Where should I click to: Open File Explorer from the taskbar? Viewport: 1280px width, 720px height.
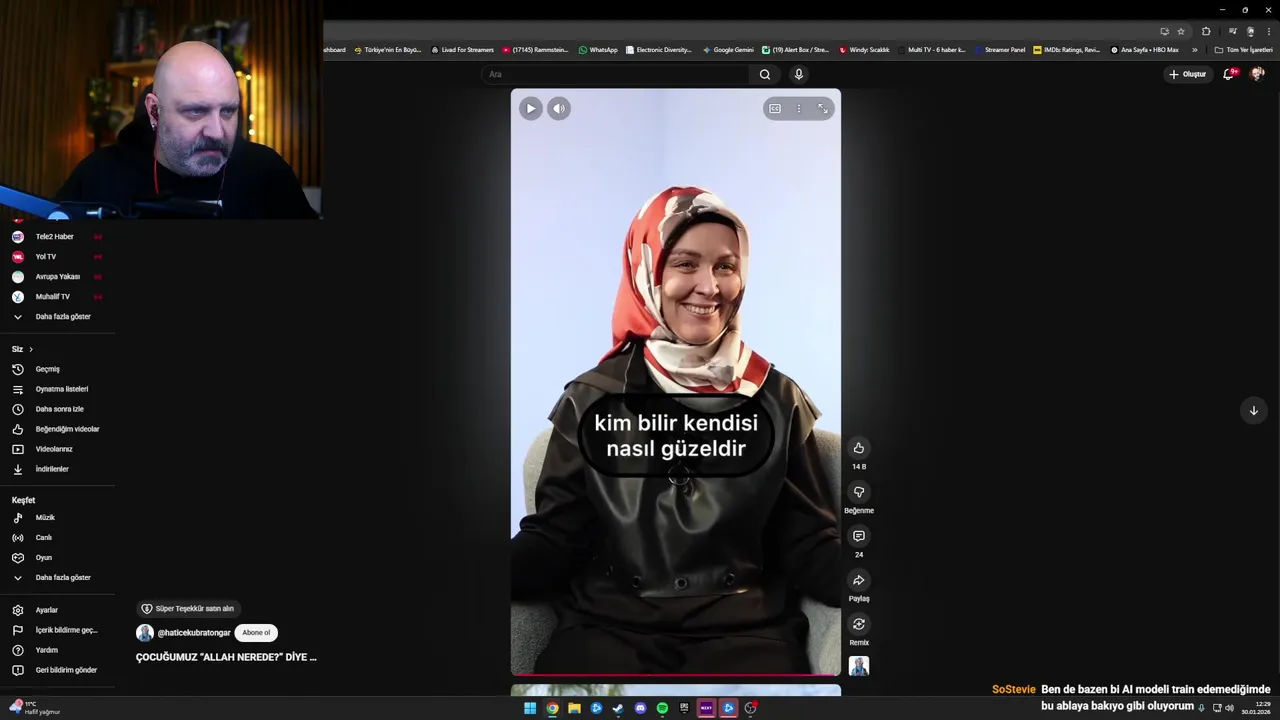574,708
